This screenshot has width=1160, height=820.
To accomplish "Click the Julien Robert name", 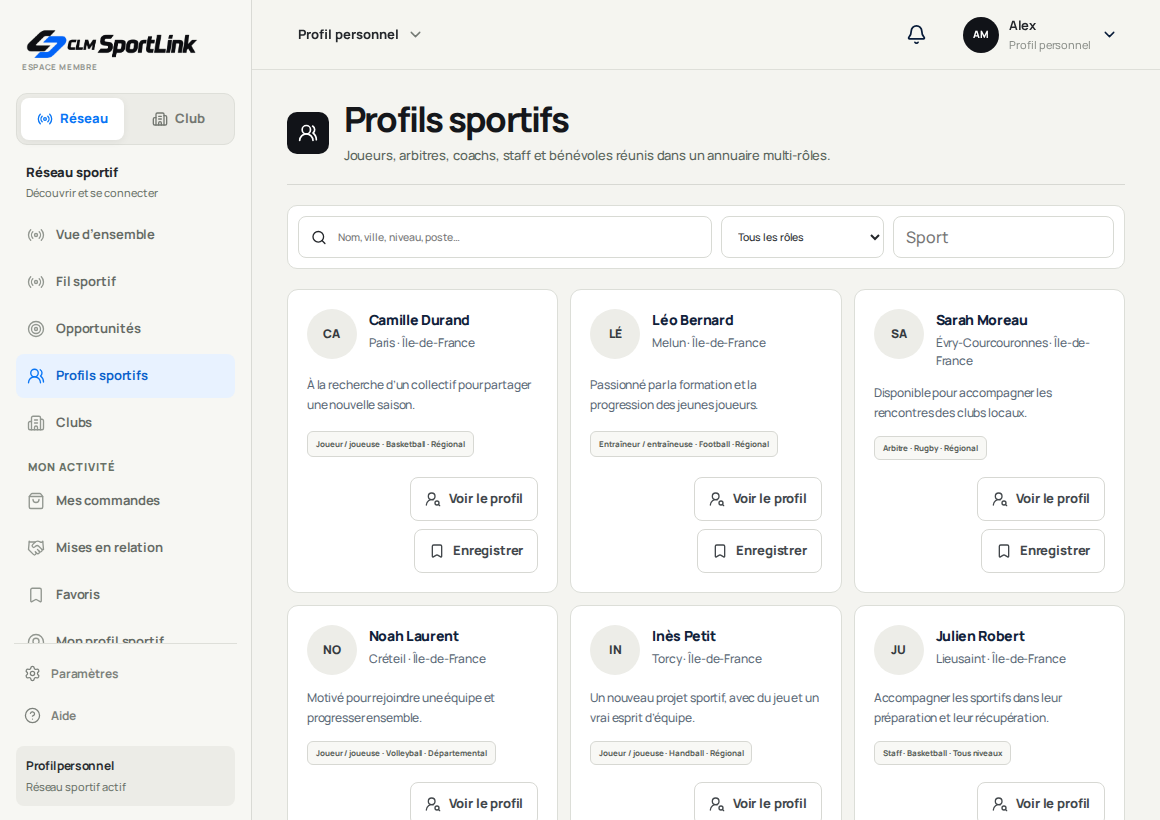I will coord(979,636).
